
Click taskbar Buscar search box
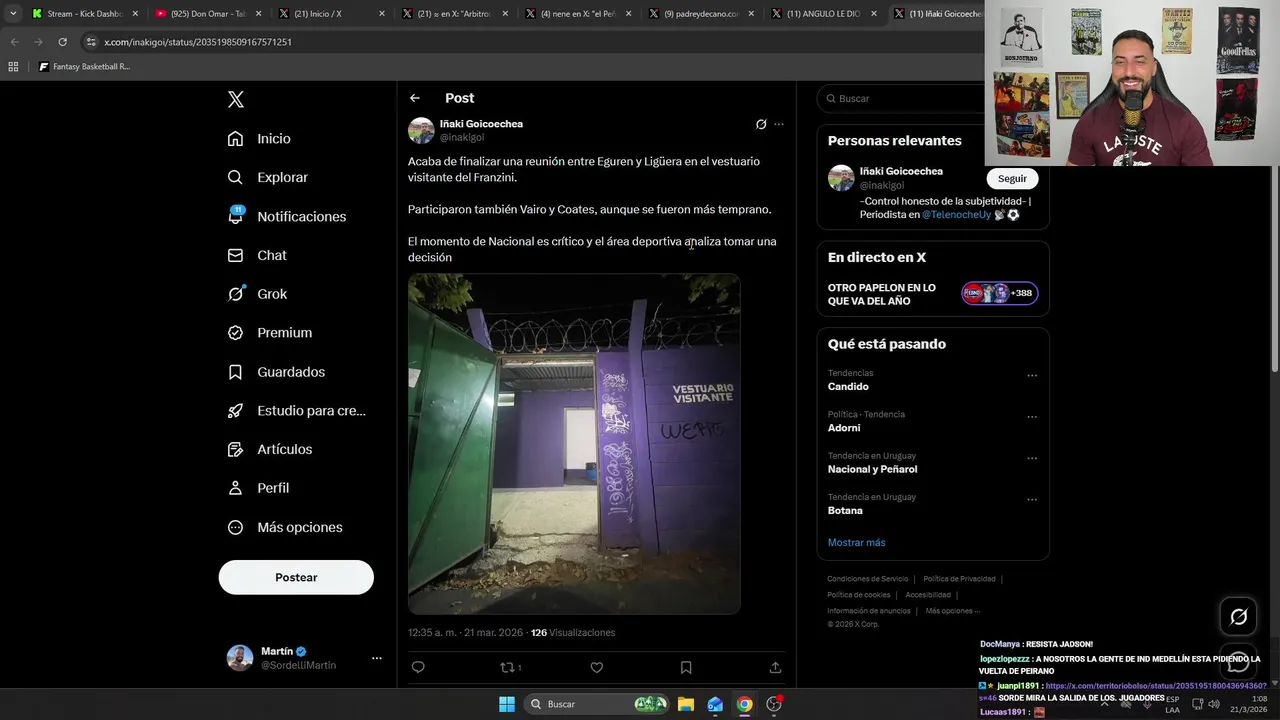click(598, 704)
